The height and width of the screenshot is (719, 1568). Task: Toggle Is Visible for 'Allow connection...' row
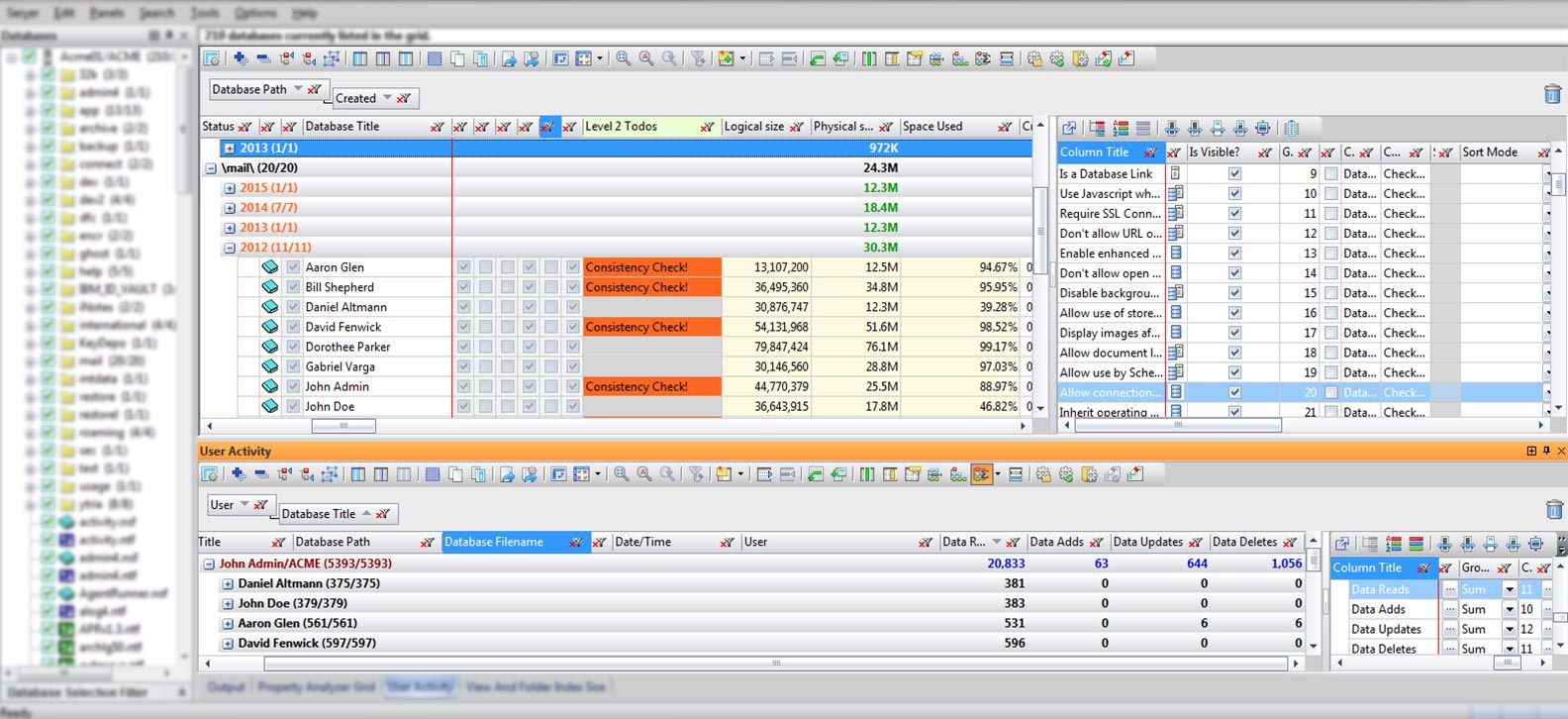click(x=1234, y=392)
